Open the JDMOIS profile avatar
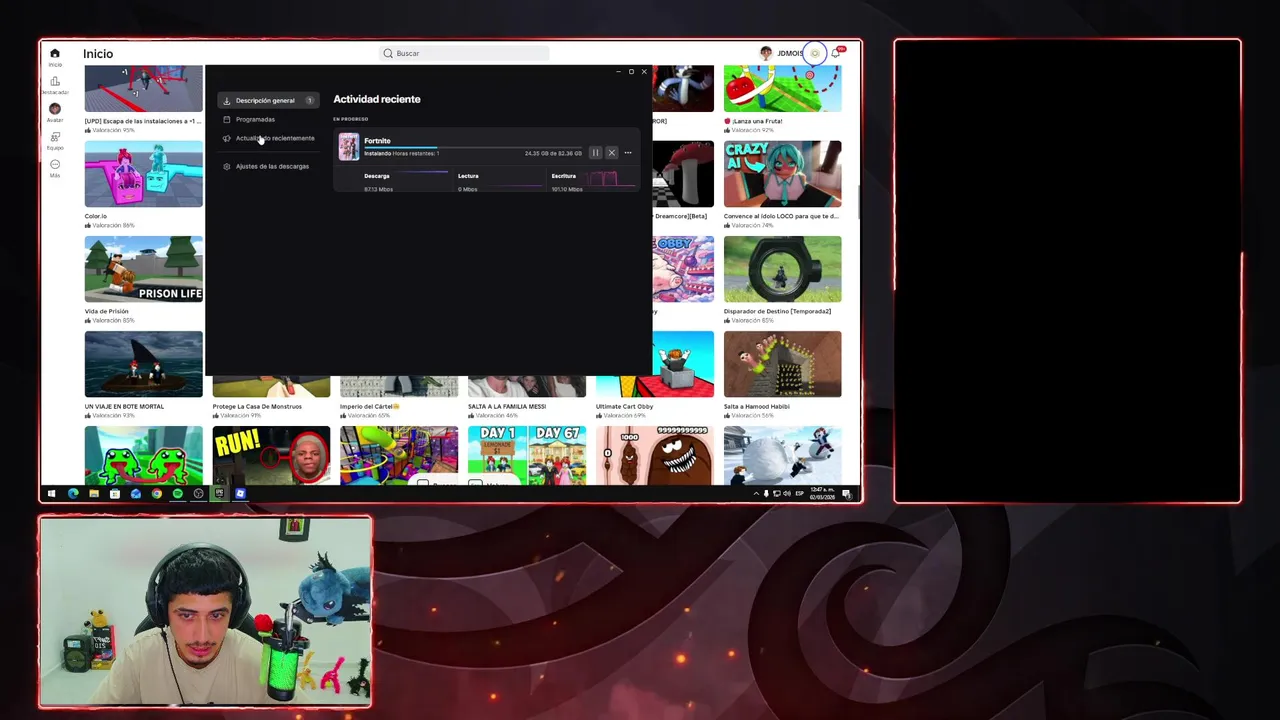Viewport: 1280px width, 720px height. coord(765,53)
